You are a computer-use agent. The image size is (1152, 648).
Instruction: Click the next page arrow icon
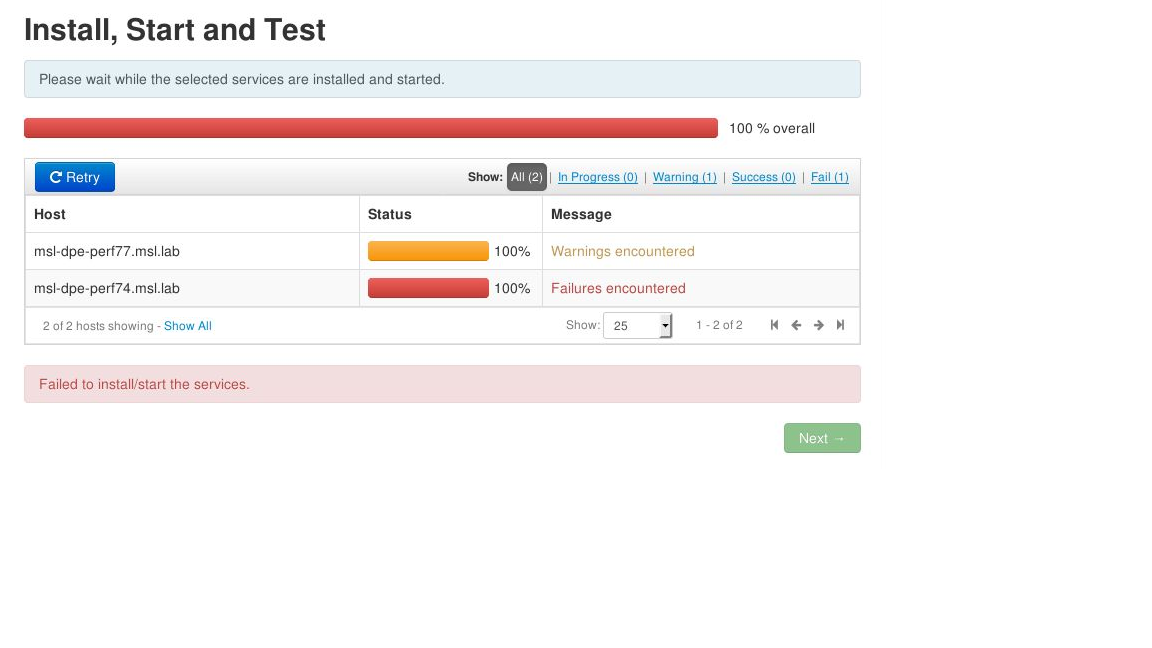tap(818, 324)
